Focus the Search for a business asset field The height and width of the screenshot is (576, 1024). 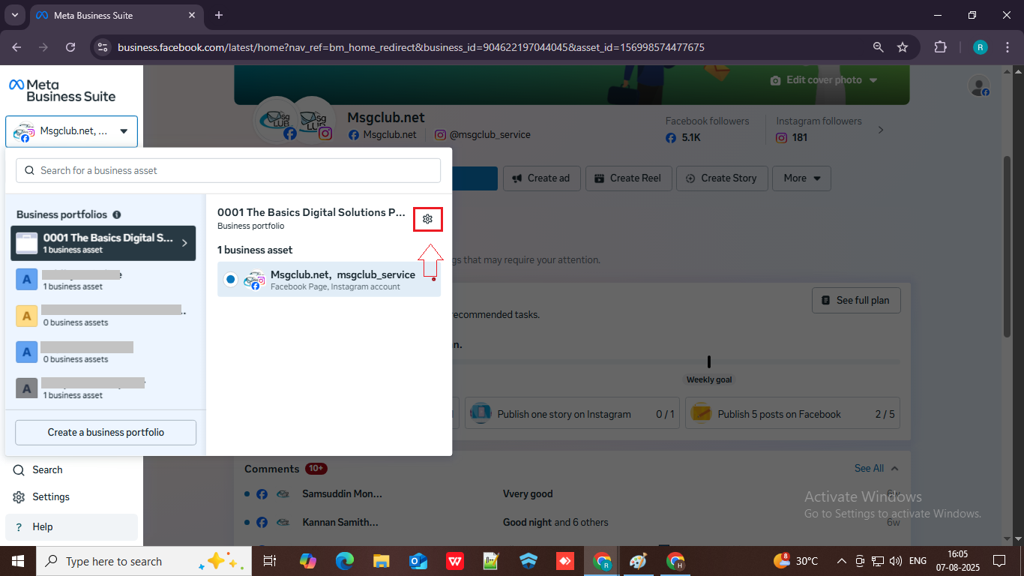coord(228,170)
